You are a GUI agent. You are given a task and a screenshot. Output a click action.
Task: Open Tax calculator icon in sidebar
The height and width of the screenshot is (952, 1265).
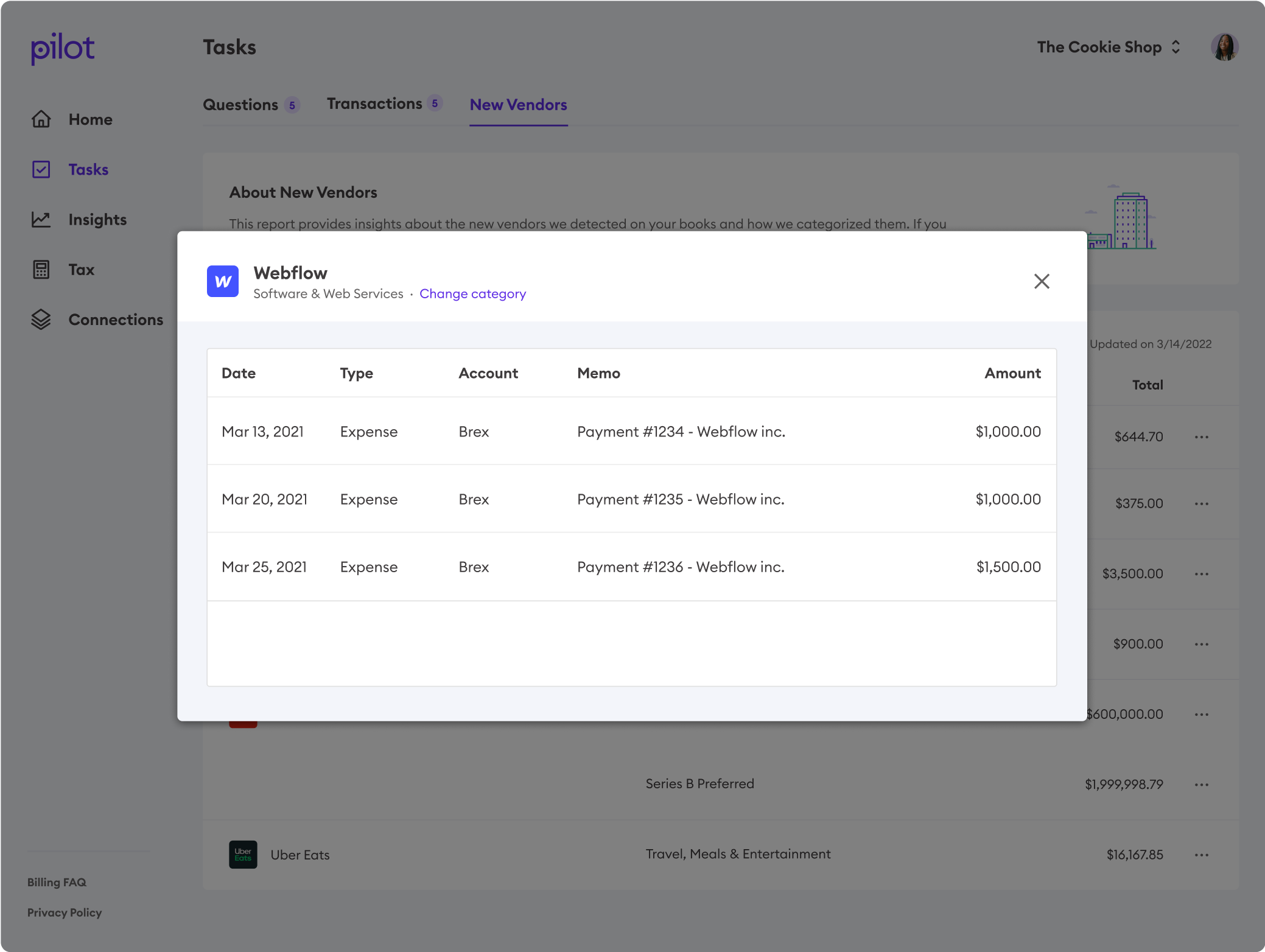pos(41,270)
